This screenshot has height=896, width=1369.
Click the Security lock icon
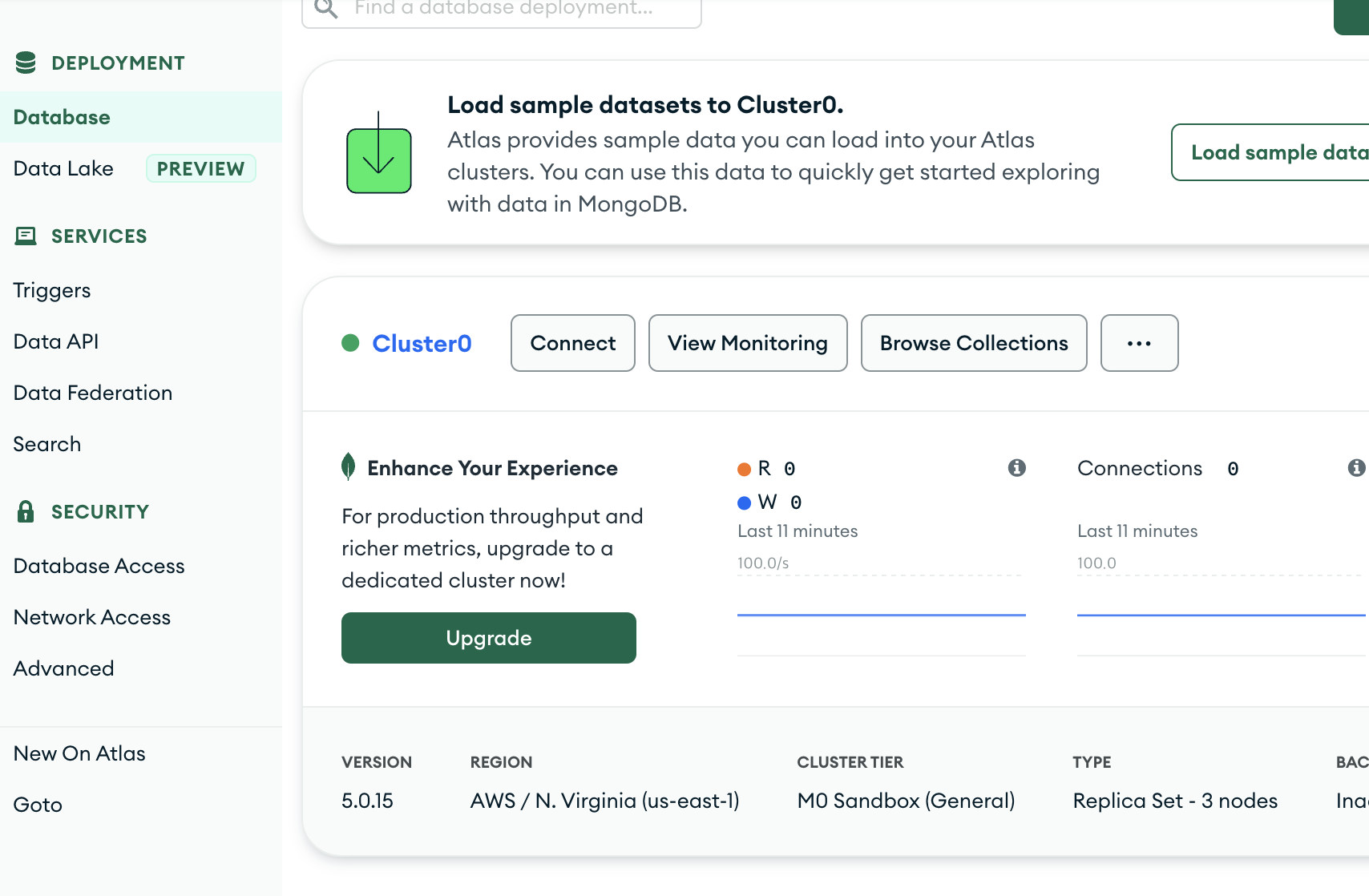(26, 511)
